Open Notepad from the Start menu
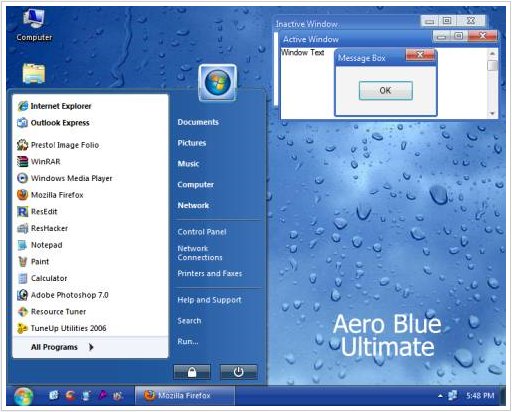The width and height of the screenshot is (512, 412). [x=40, y=245]
